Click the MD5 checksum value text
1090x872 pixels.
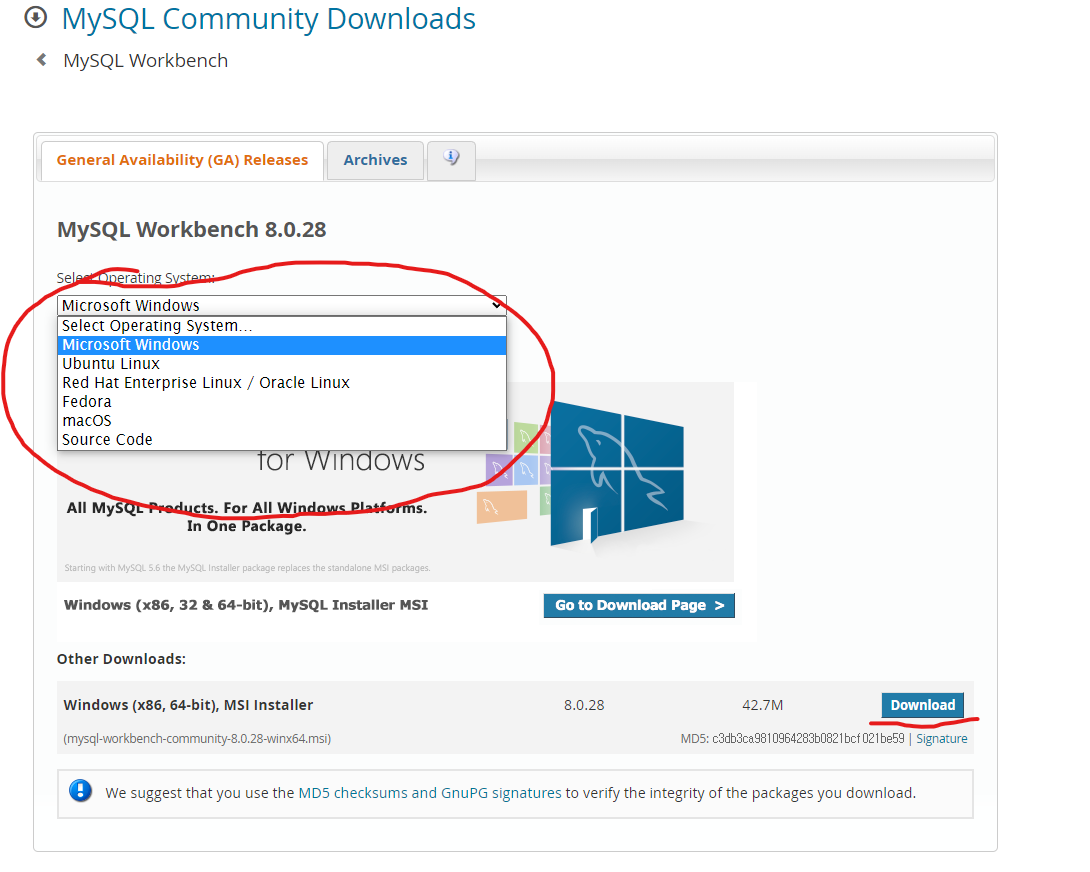point(808,738)
